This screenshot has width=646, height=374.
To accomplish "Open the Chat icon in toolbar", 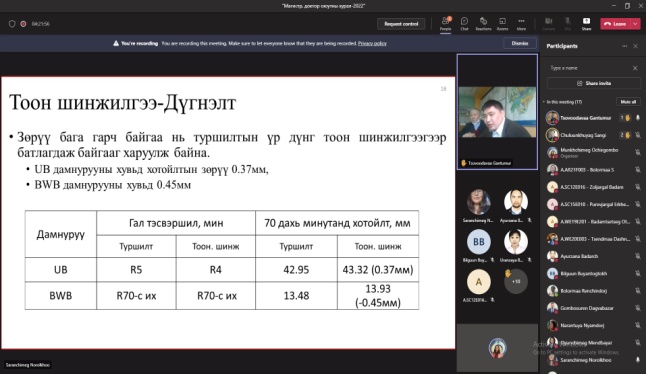I will tap(464, 23).
